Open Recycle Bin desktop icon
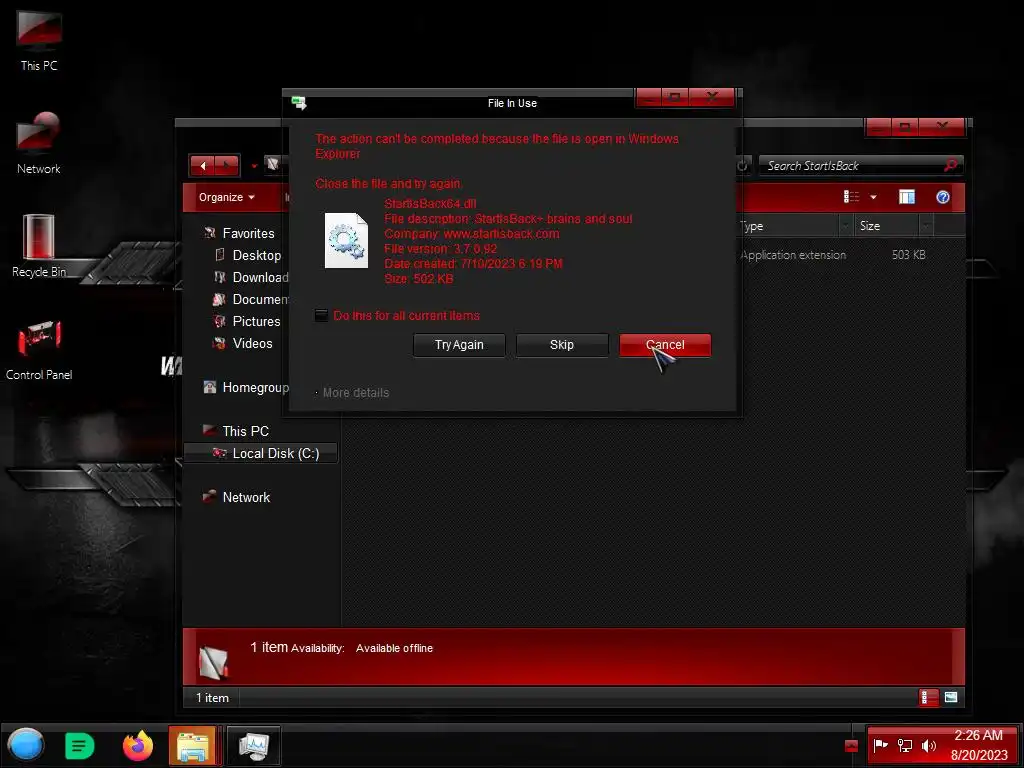1024x768 pixels. click(x=39, y=246)
